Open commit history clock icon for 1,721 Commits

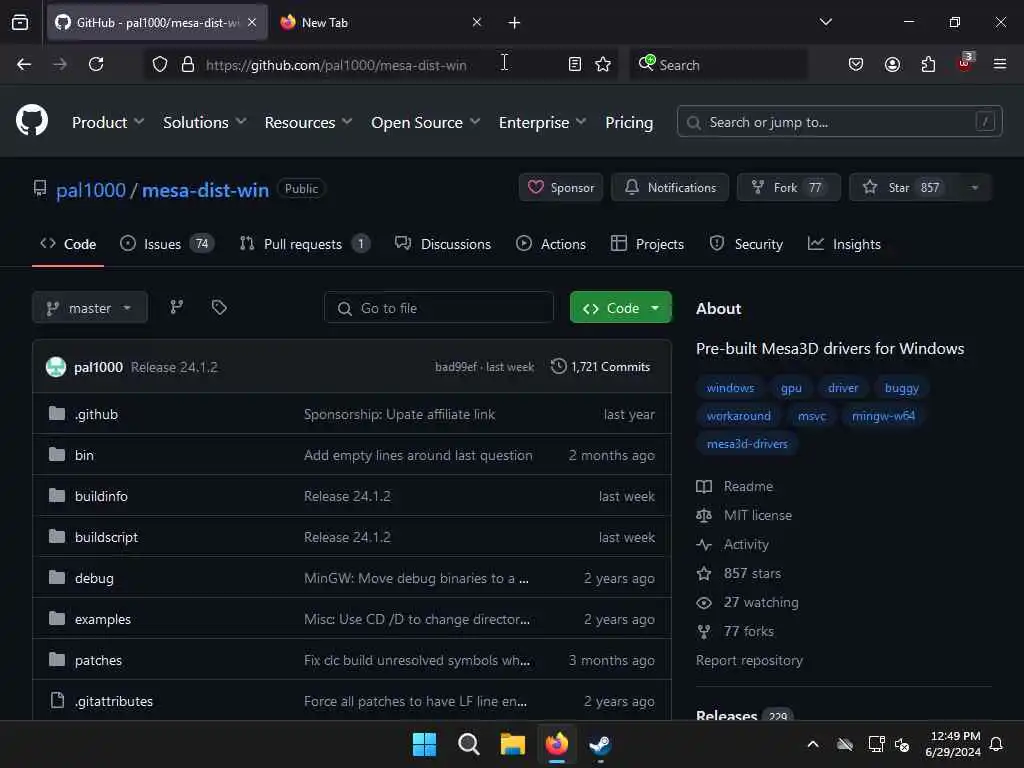click(x=559, y=366)
